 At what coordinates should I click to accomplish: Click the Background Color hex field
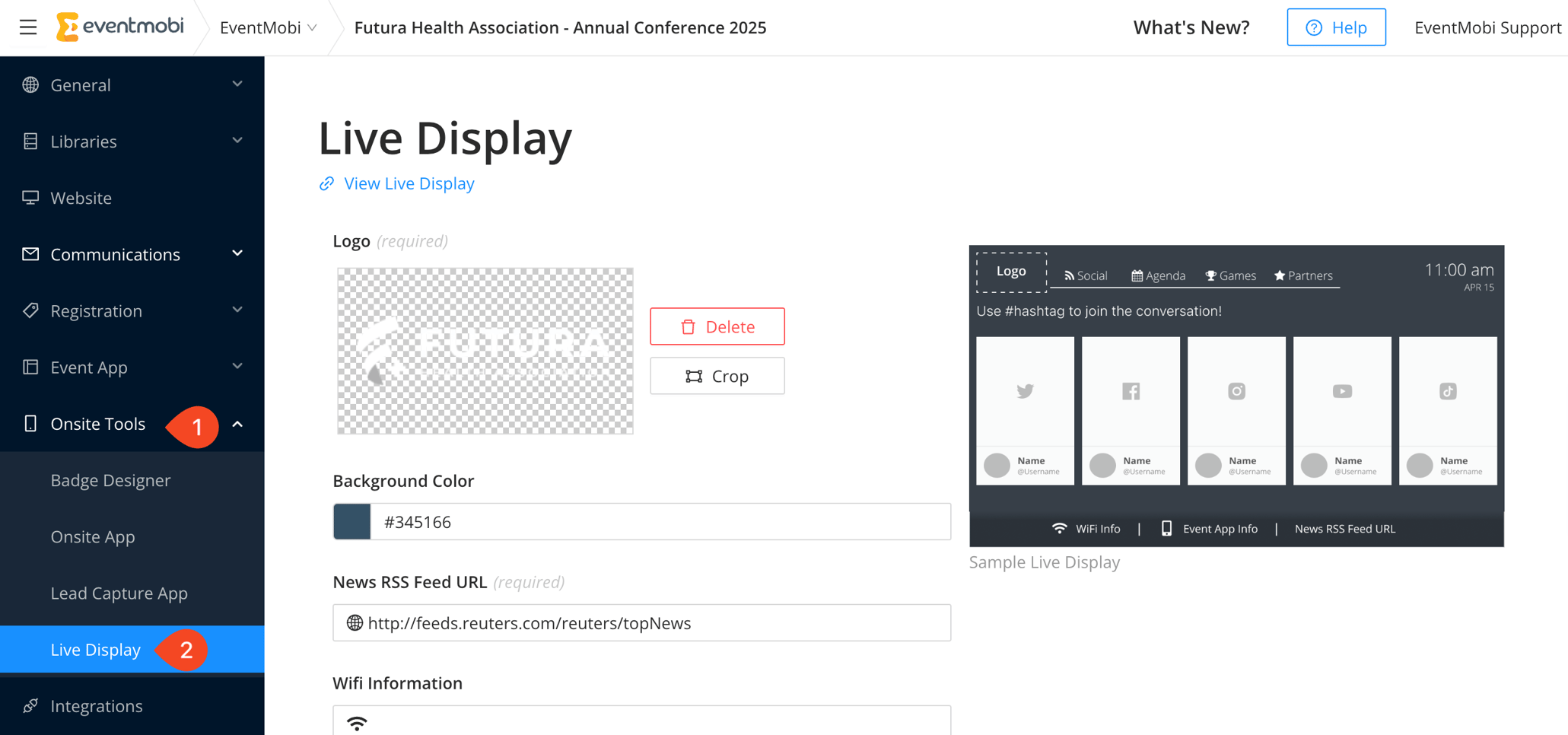[660, 522]
